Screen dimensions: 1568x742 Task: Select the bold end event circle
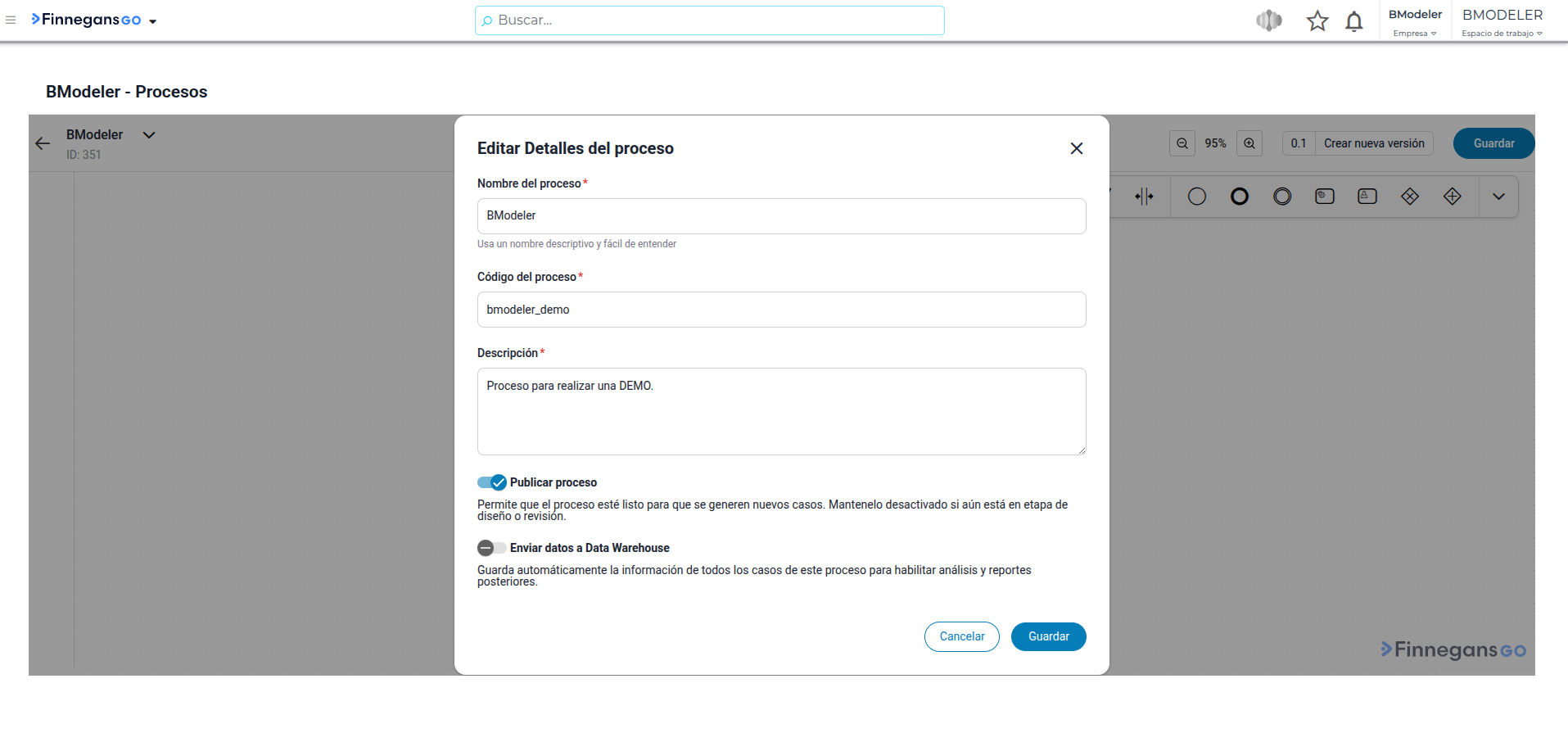click(x=1240, y=197)
